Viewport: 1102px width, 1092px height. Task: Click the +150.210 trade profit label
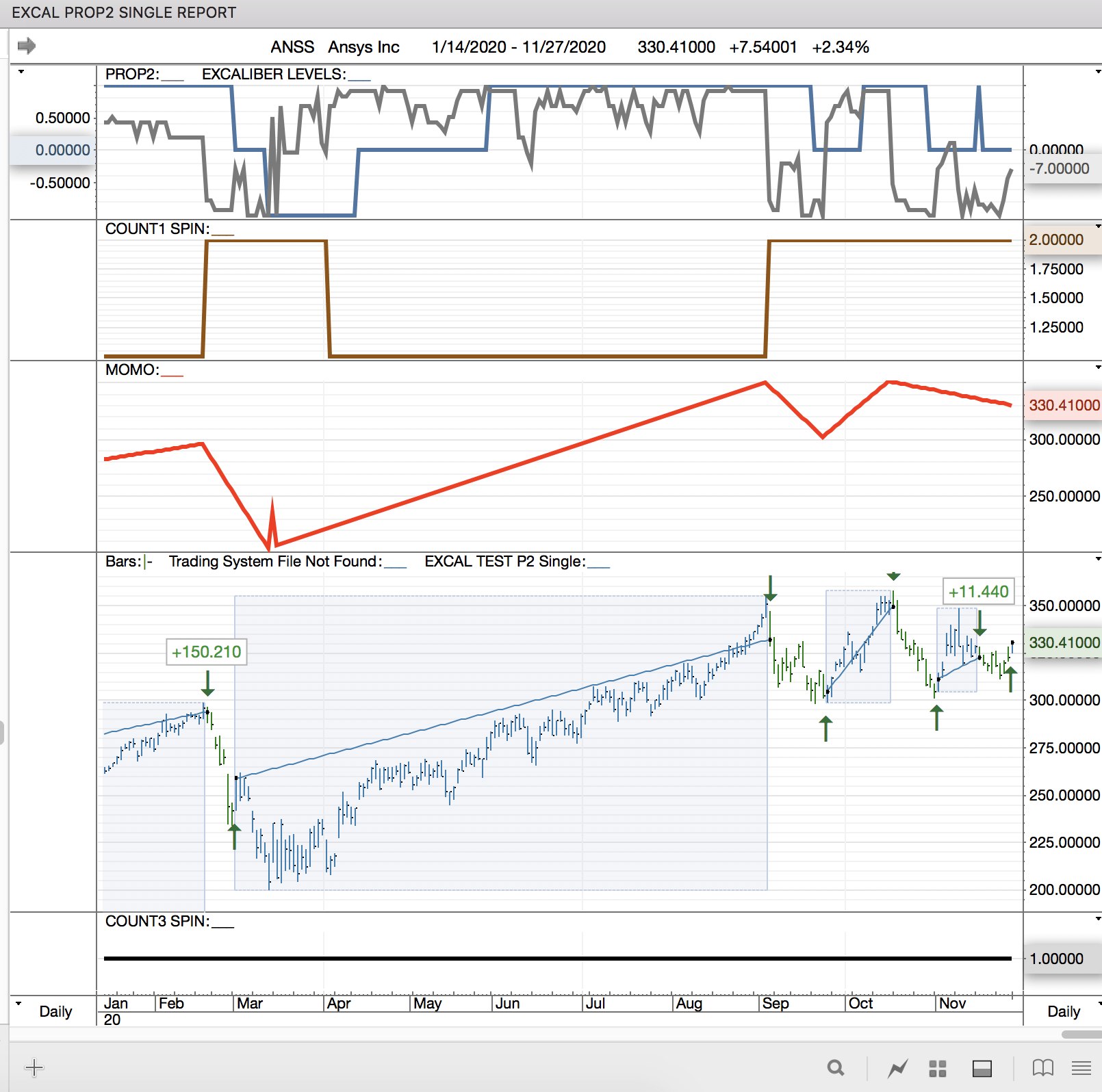(x=206, y=651)
